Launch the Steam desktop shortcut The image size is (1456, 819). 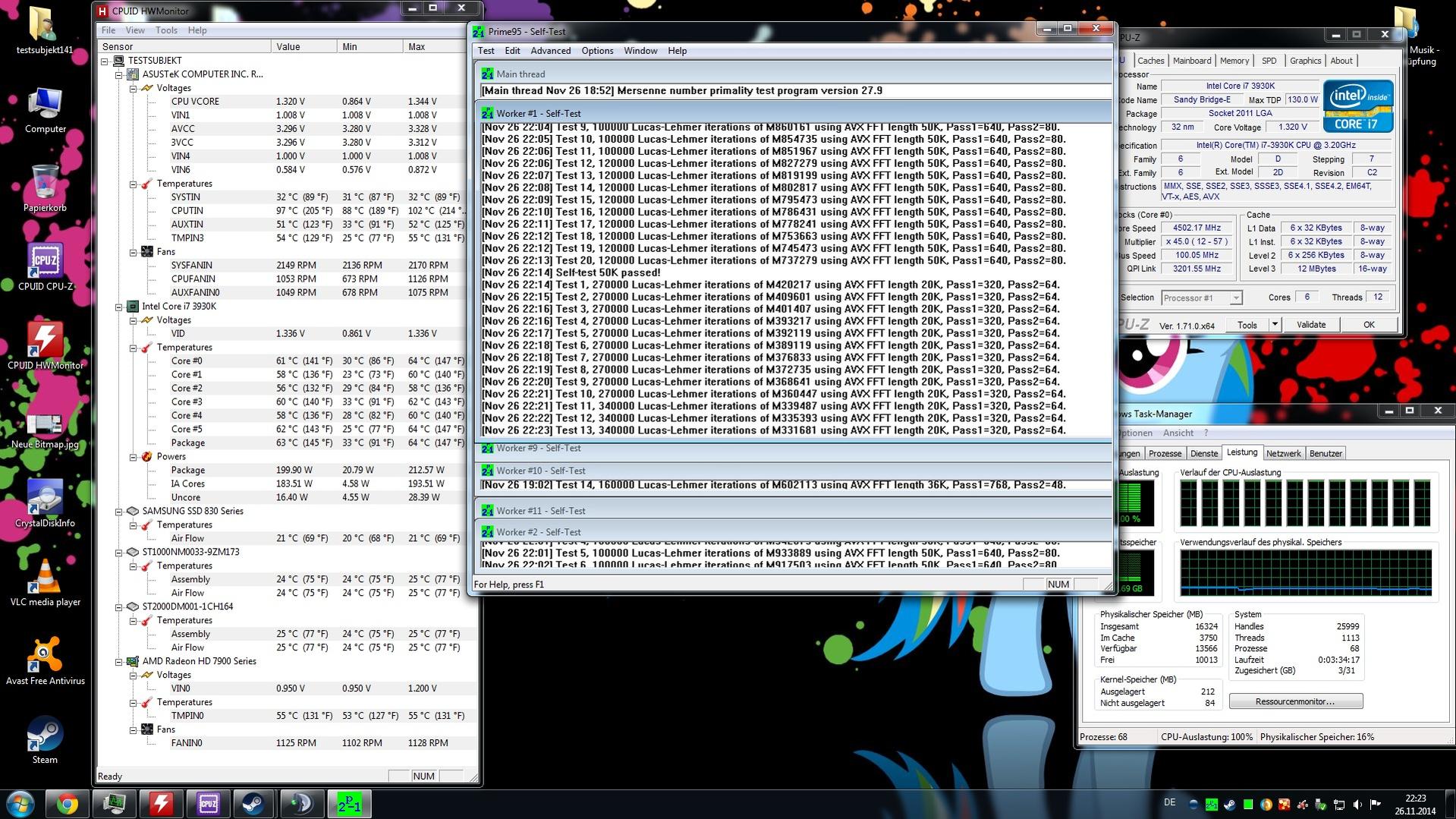45,741
